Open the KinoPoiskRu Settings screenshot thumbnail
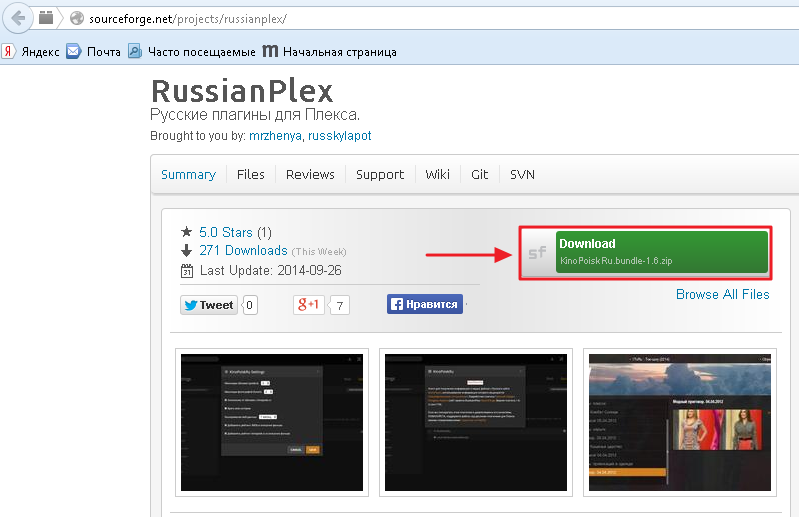Screen dimensions: 799x517 click(272, 422)
